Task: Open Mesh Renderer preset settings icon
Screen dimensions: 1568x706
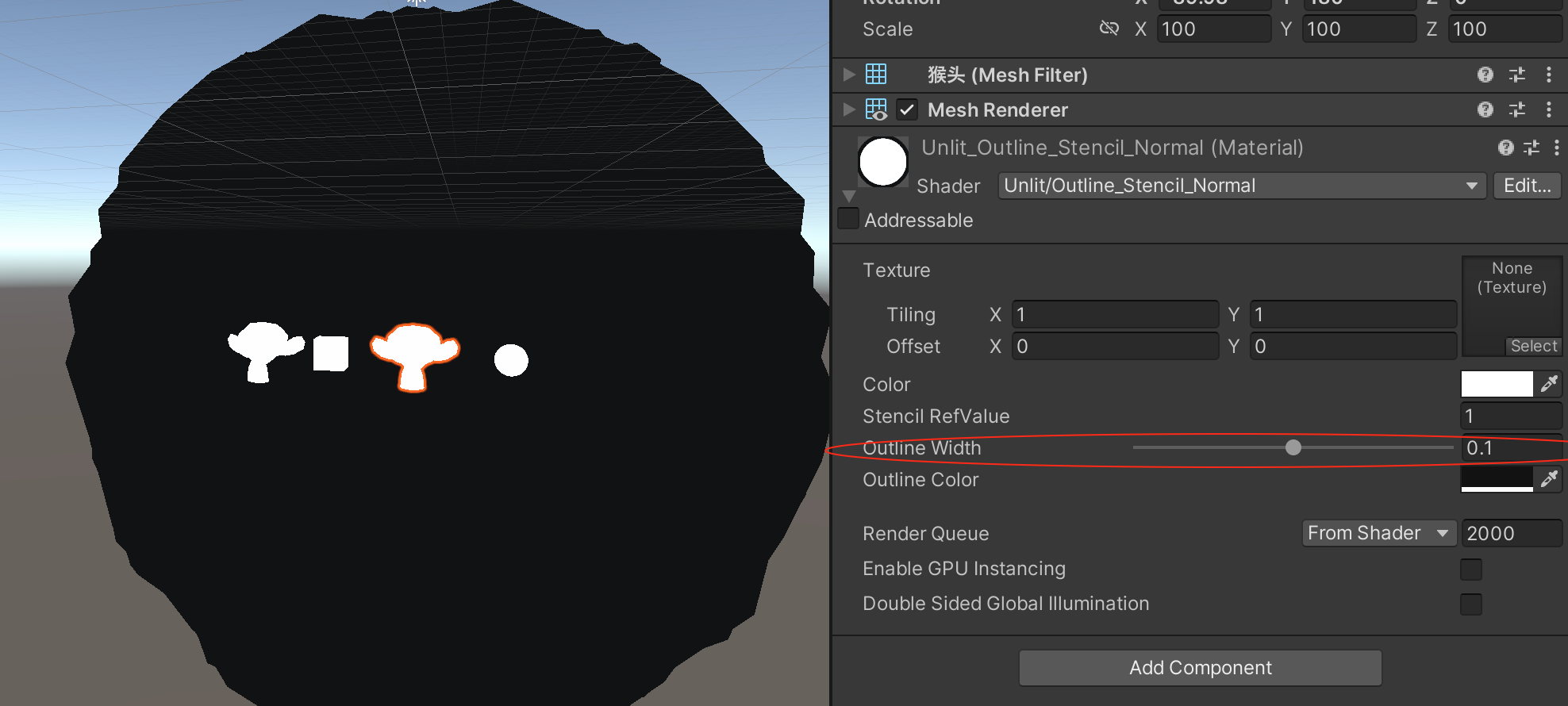Action: point(1516,109)
